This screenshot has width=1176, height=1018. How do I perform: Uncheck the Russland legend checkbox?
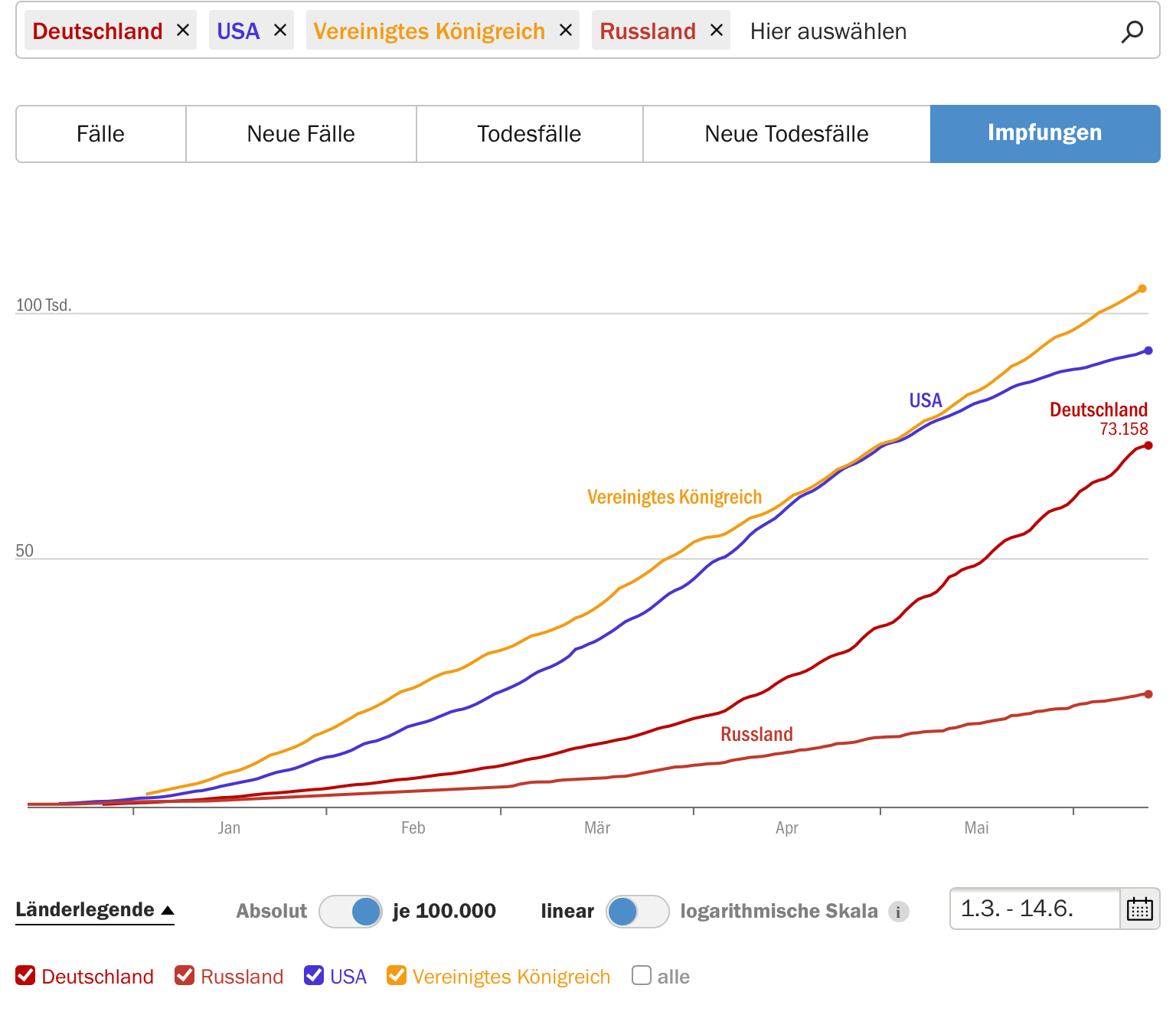click(185, 976)
